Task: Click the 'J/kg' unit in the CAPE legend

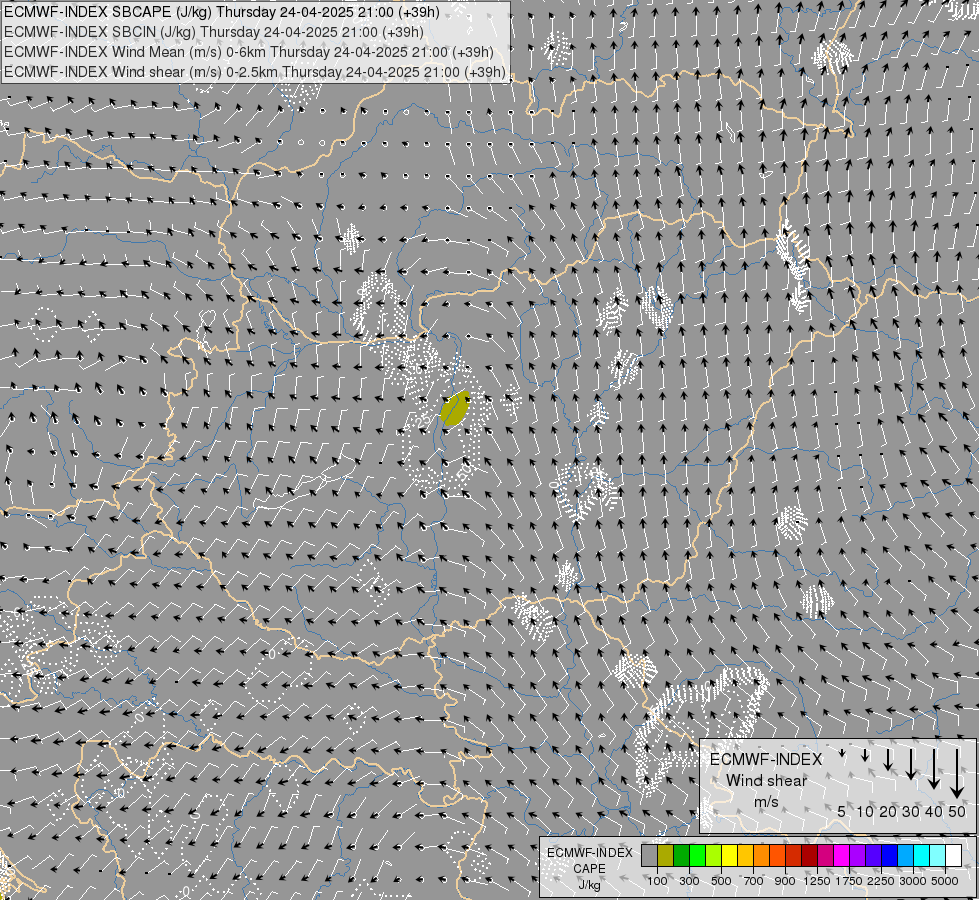Action: click(x=589, y=885)
